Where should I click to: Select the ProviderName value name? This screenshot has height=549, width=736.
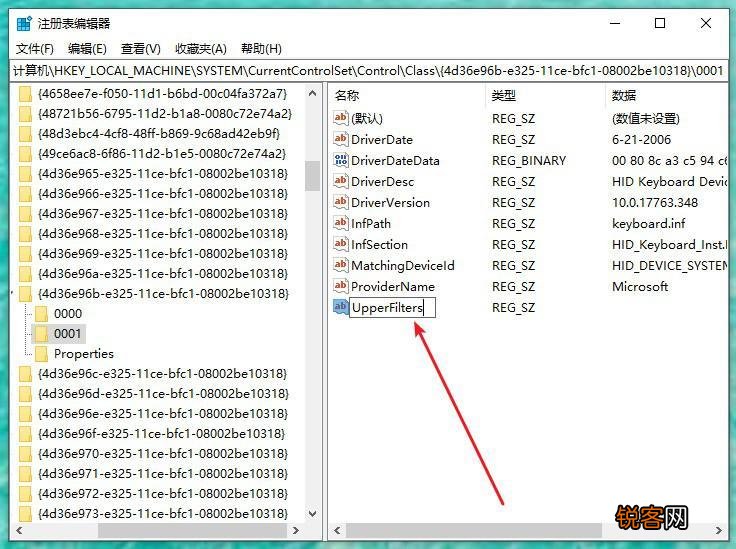[393, 286]
